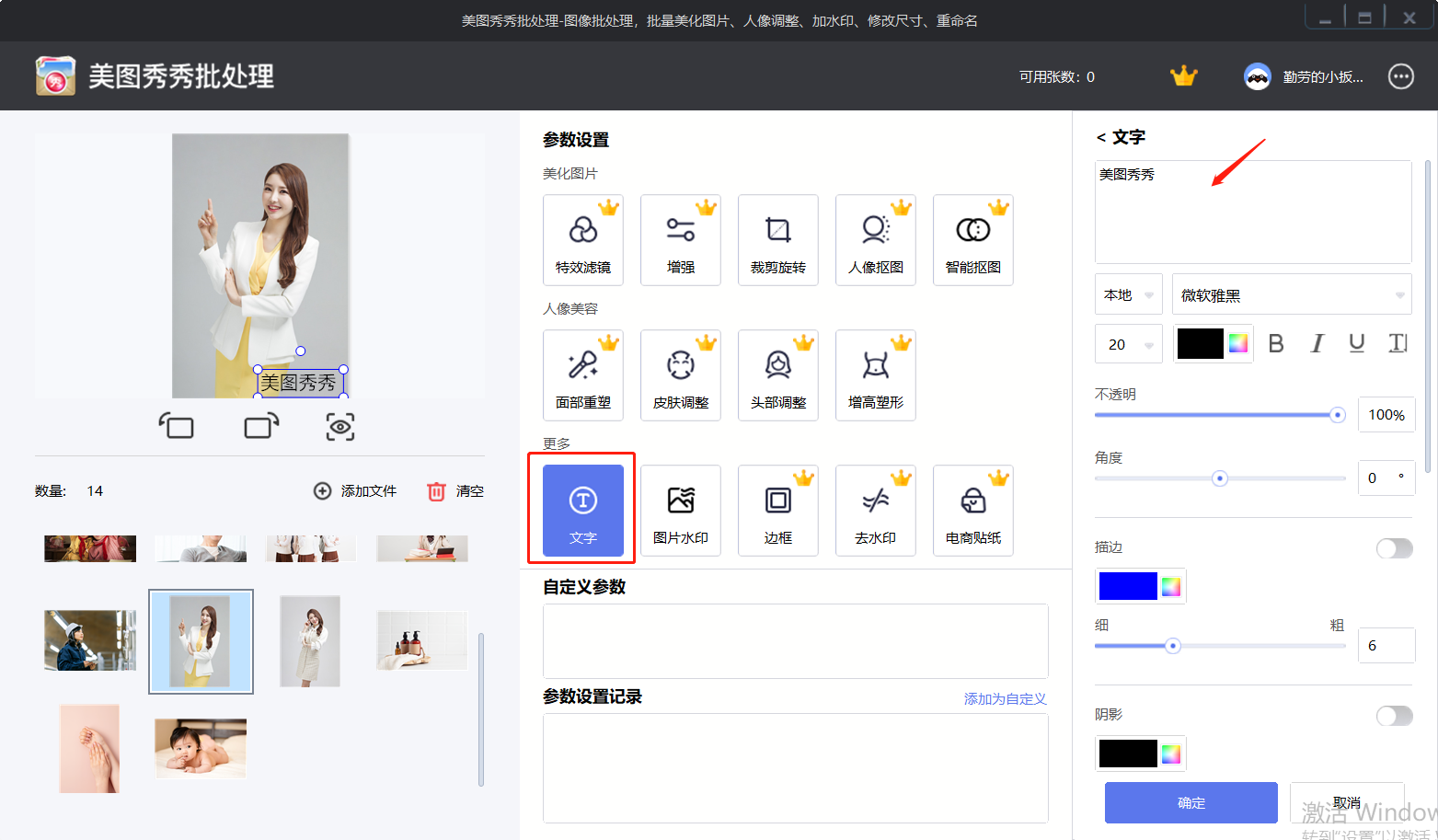This screenshot has height=840, width=1438.
Task: Select the woman in white coat thumbnail
Action: [x=310, y=641]
